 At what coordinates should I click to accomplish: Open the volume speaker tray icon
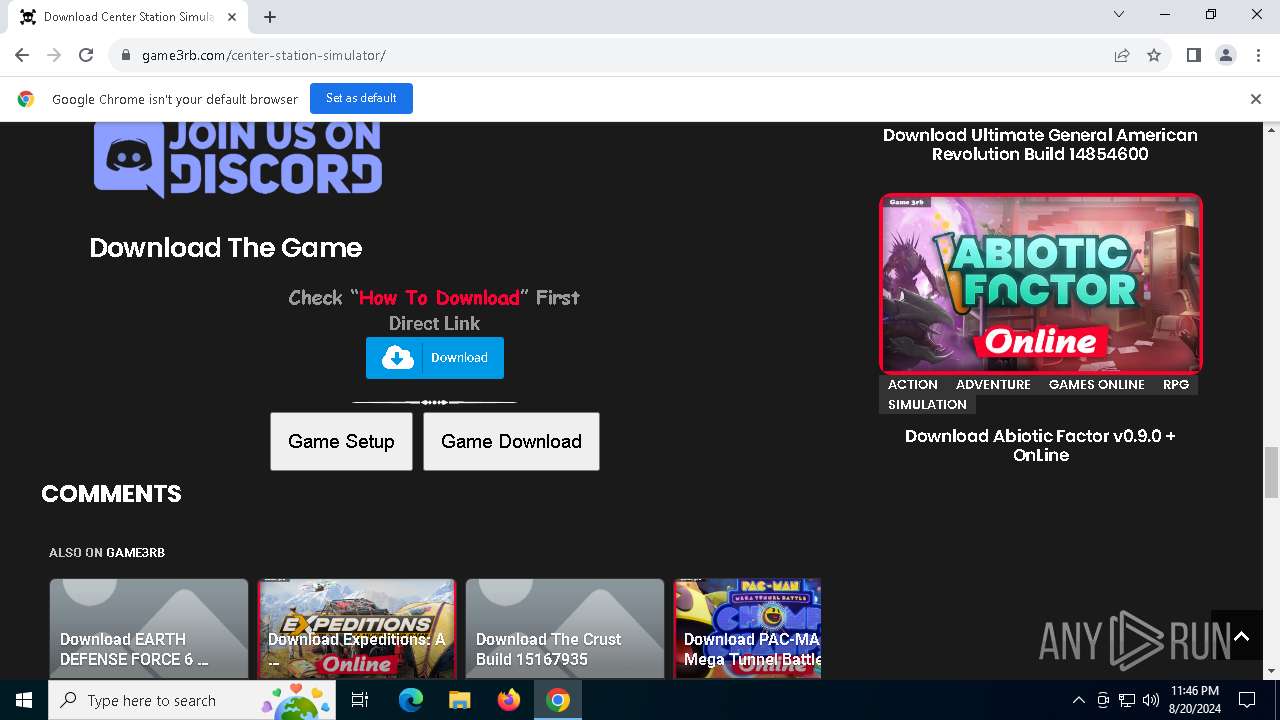click(1151, 700)
